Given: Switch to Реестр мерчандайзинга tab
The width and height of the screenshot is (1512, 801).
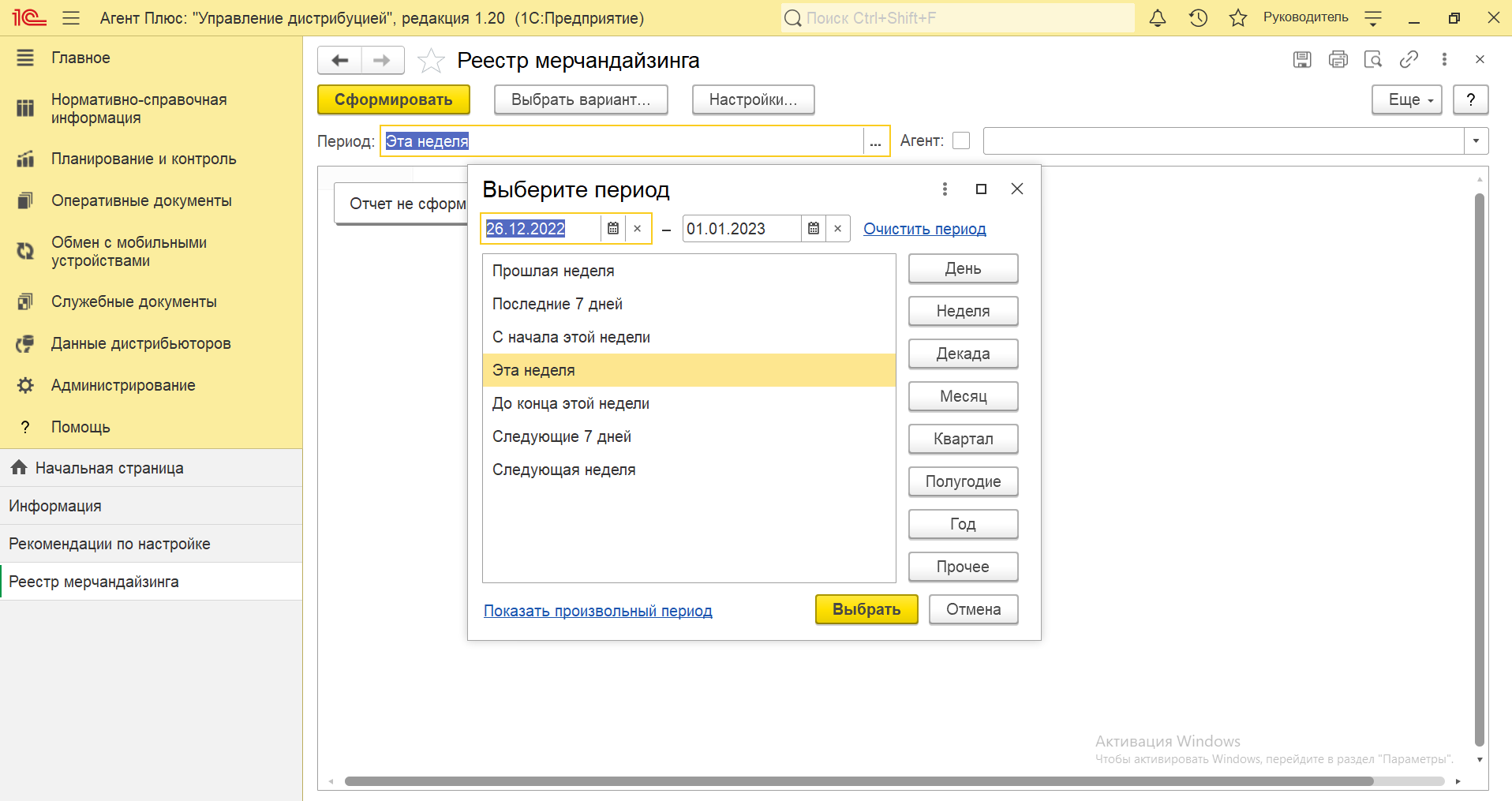Looking at the screenshot, I should coord(151,582).
